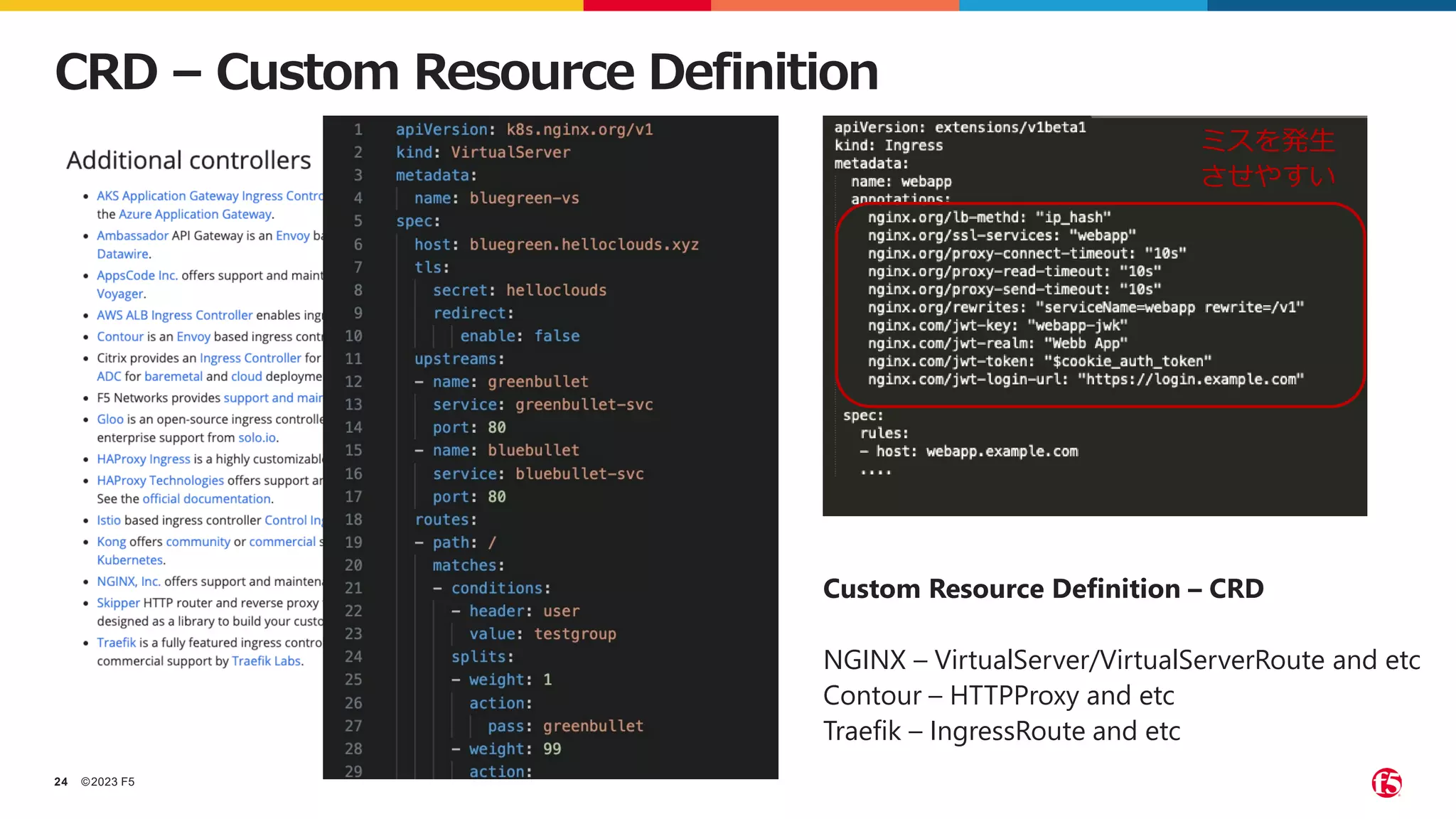
Task: Open the Gloo link
Action: [110, 419]
